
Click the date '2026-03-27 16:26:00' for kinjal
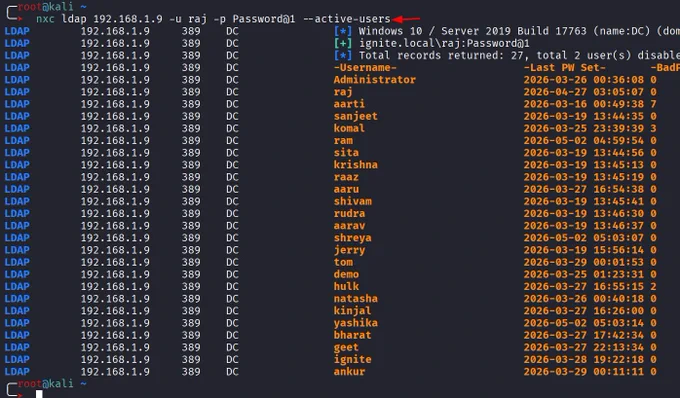(x=583, y=310)
